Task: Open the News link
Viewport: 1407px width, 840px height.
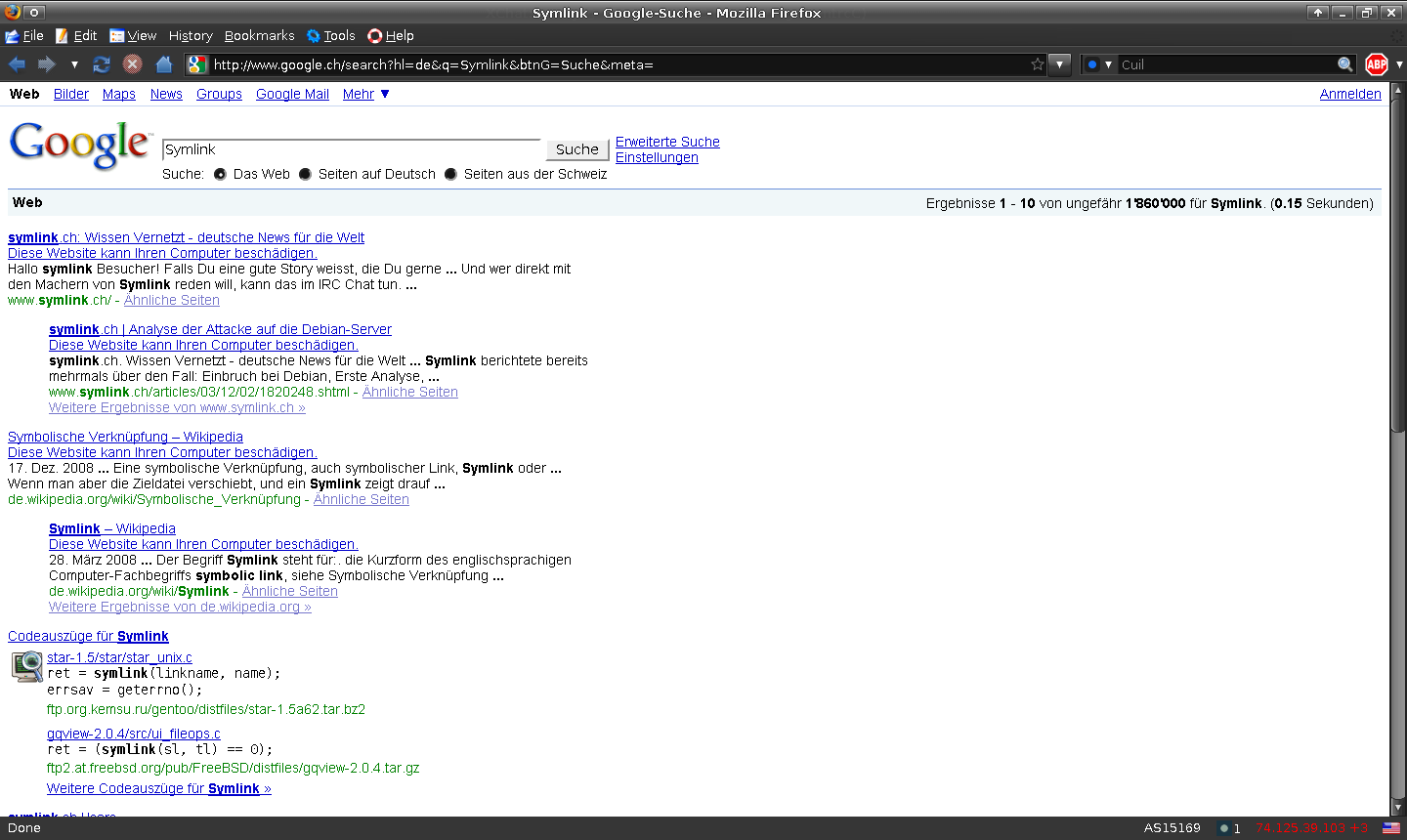Action: point(166,94)
